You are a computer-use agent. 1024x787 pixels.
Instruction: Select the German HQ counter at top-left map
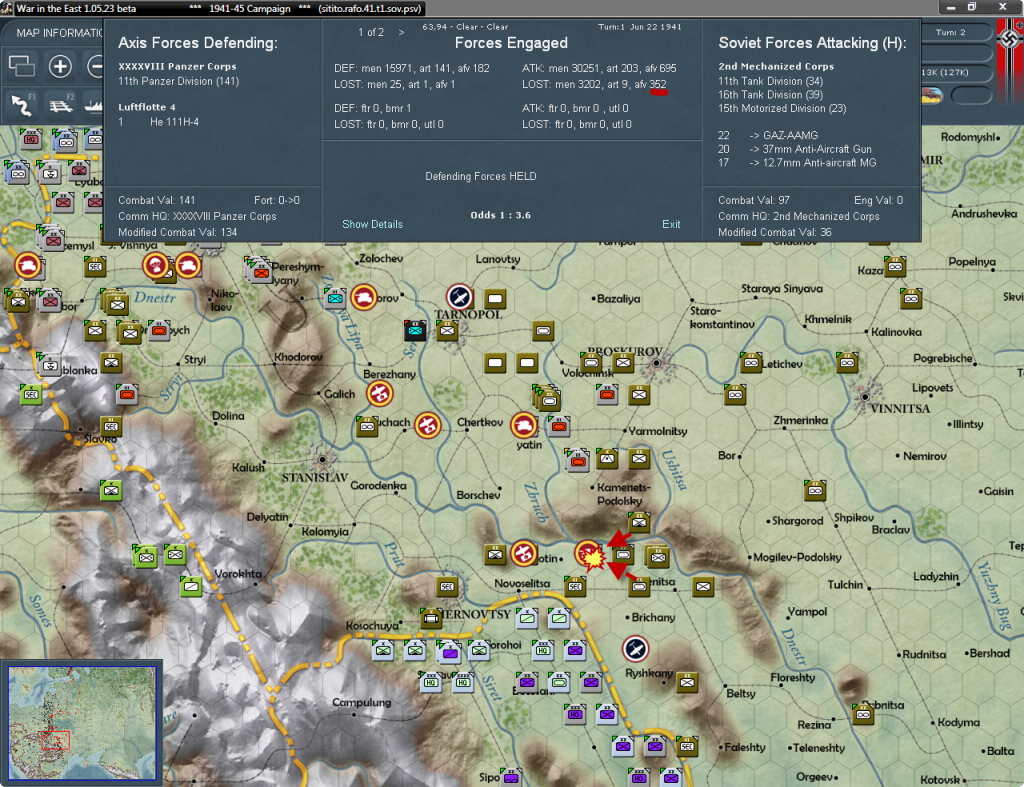[x=31, y=138]
